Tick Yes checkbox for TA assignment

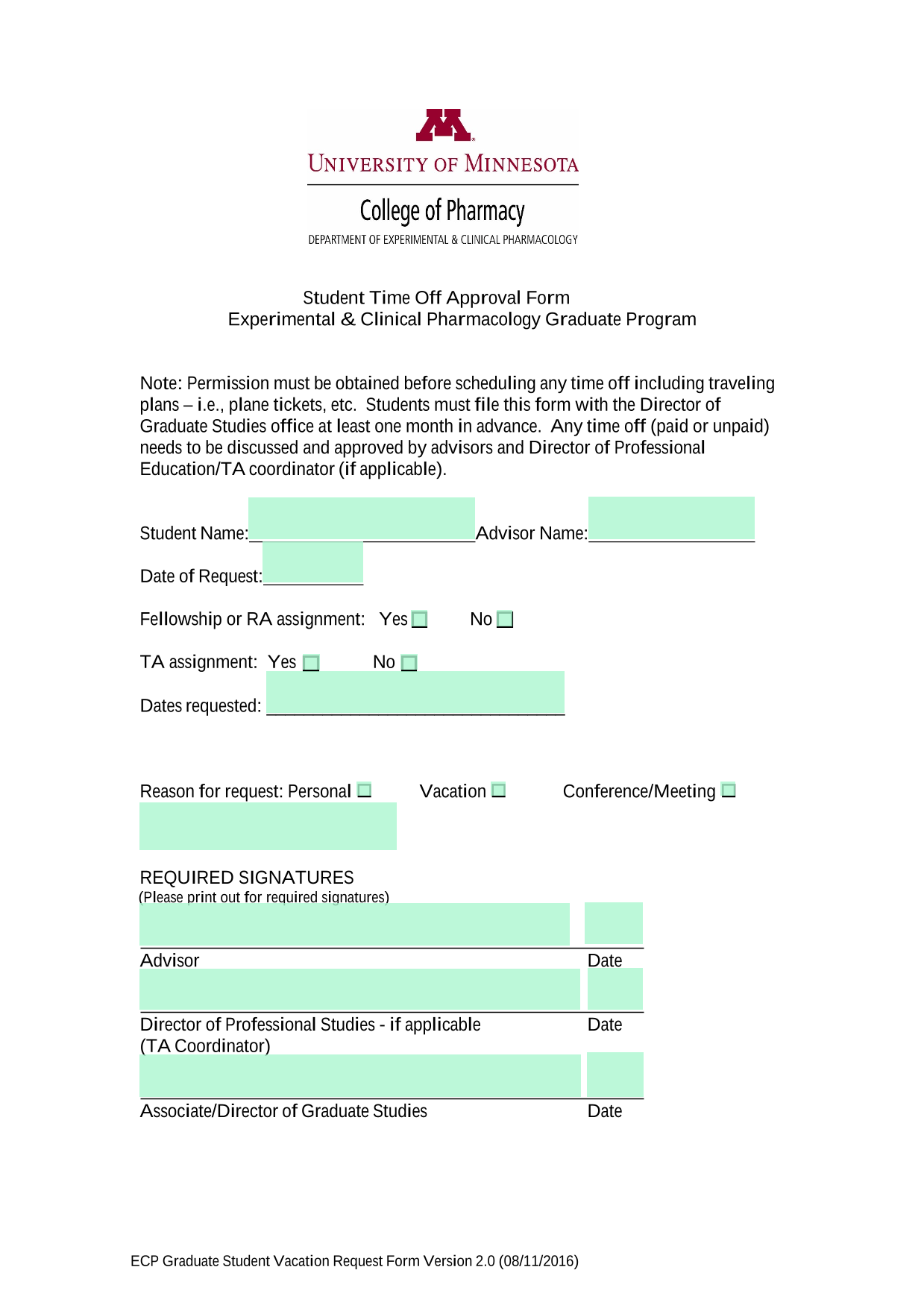click(312, 663)
